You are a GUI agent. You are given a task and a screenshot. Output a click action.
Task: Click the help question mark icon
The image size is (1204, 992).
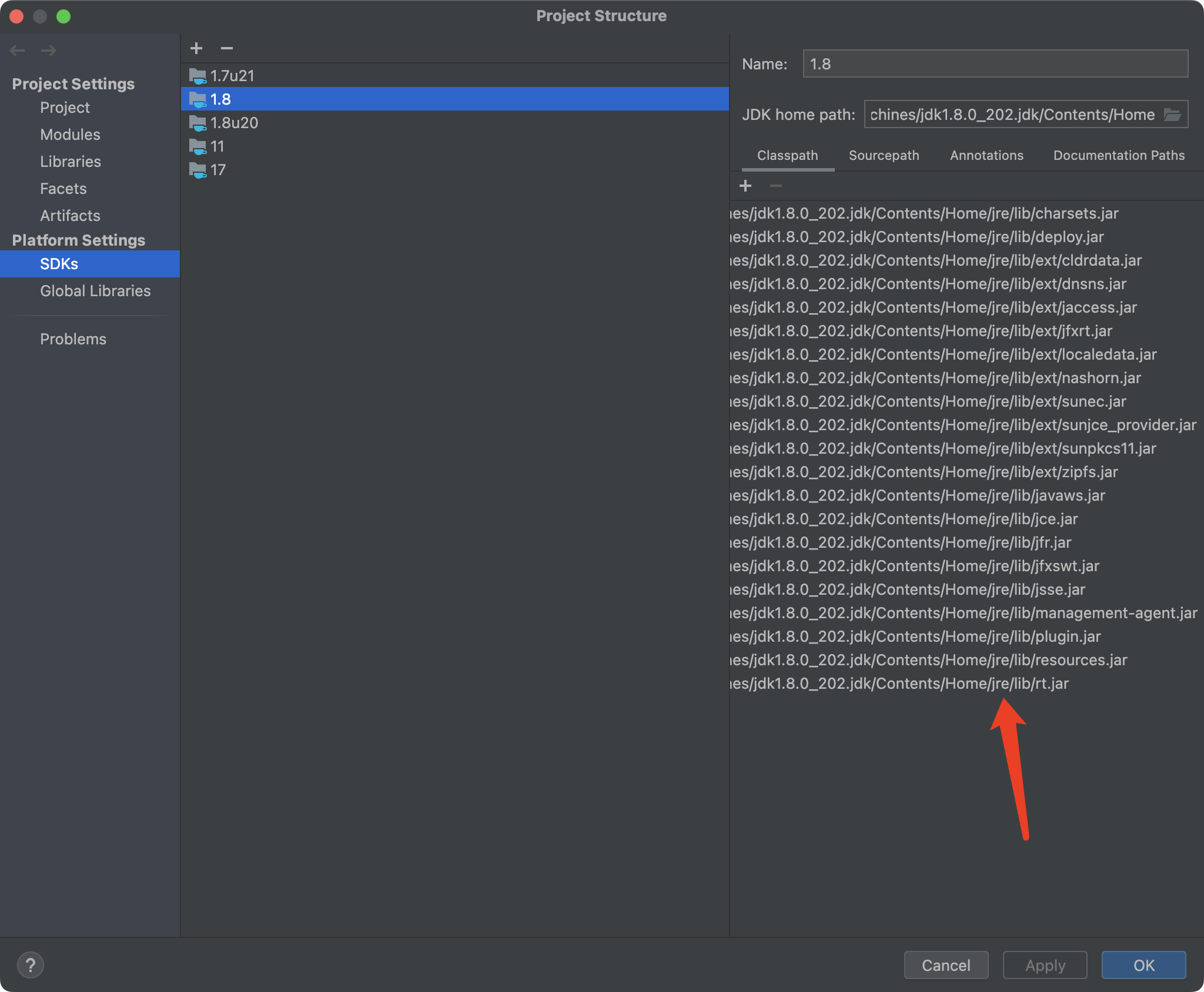(31, 964)
